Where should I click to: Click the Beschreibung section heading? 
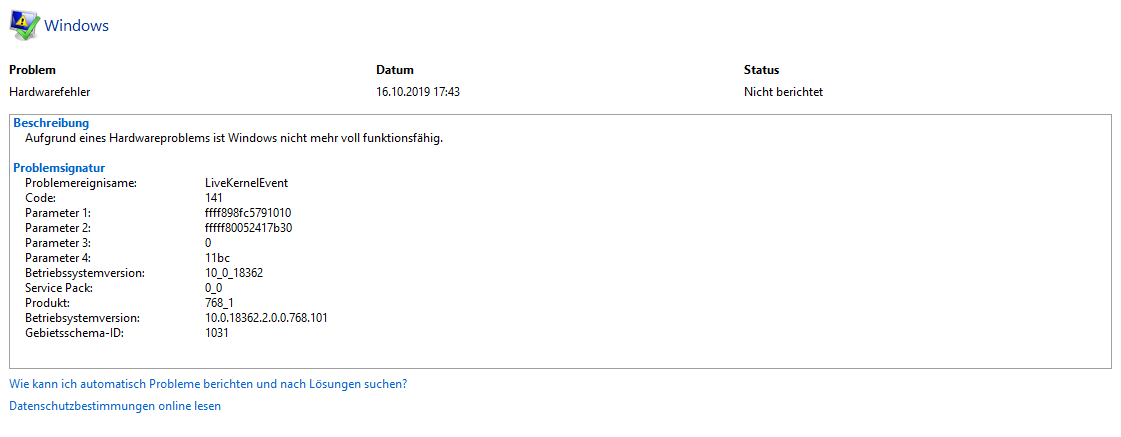click(51, 123)
